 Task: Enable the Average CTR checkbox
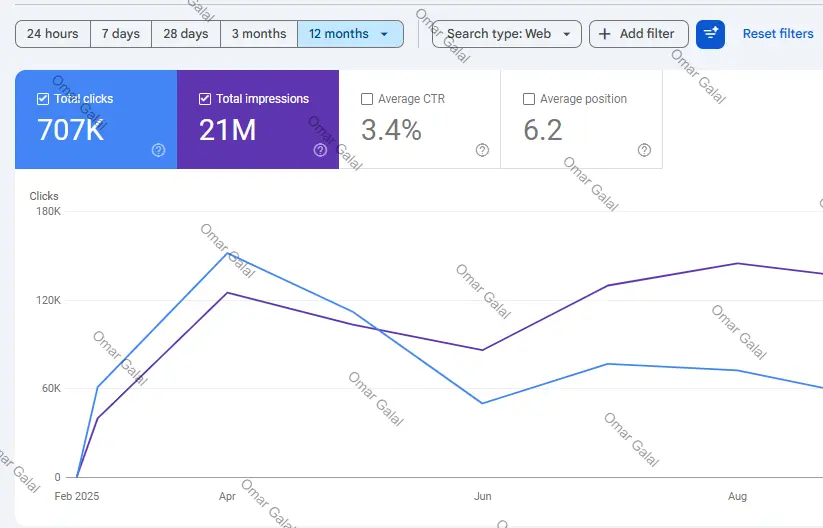[367, 99]
